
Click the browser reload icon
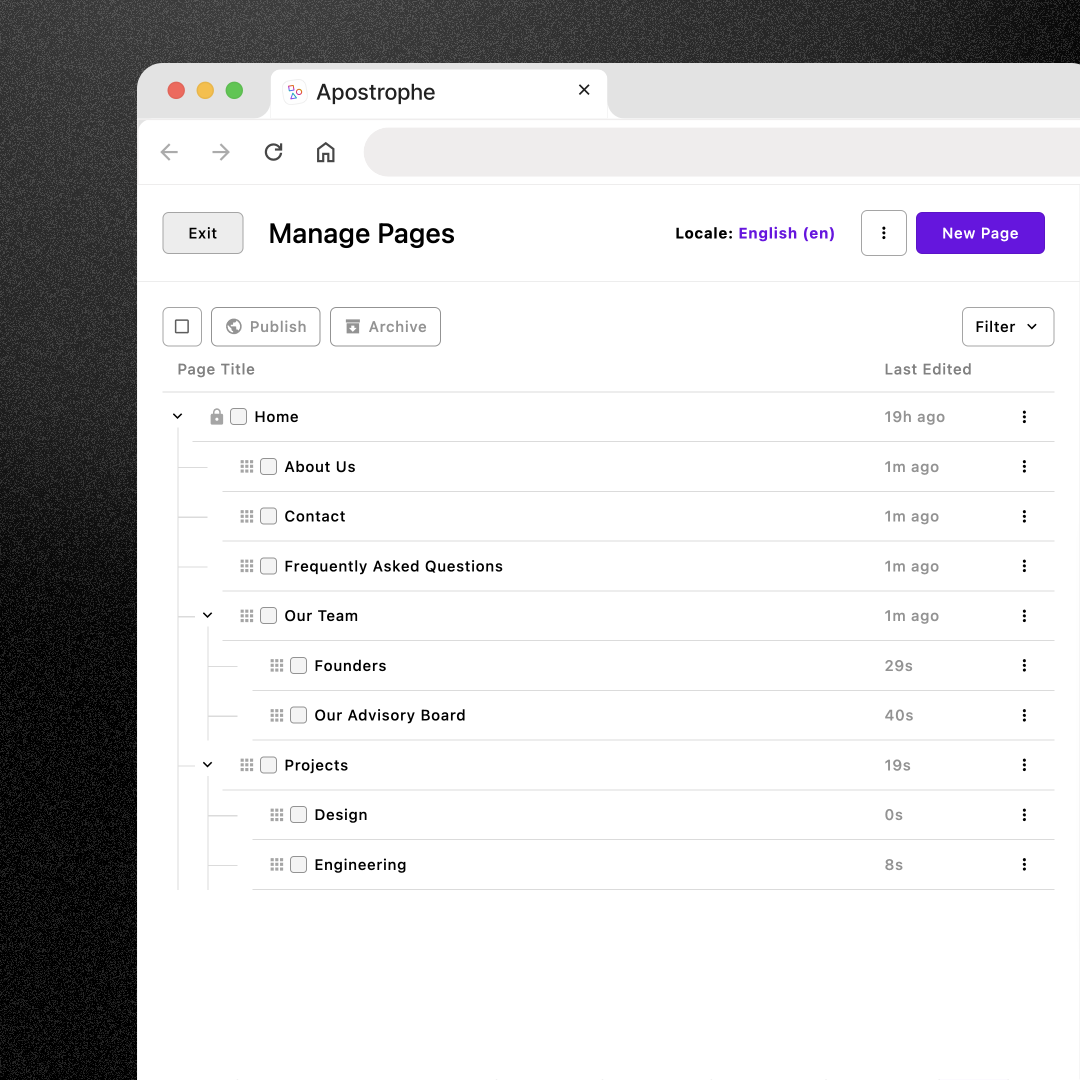tap(273, 152)
